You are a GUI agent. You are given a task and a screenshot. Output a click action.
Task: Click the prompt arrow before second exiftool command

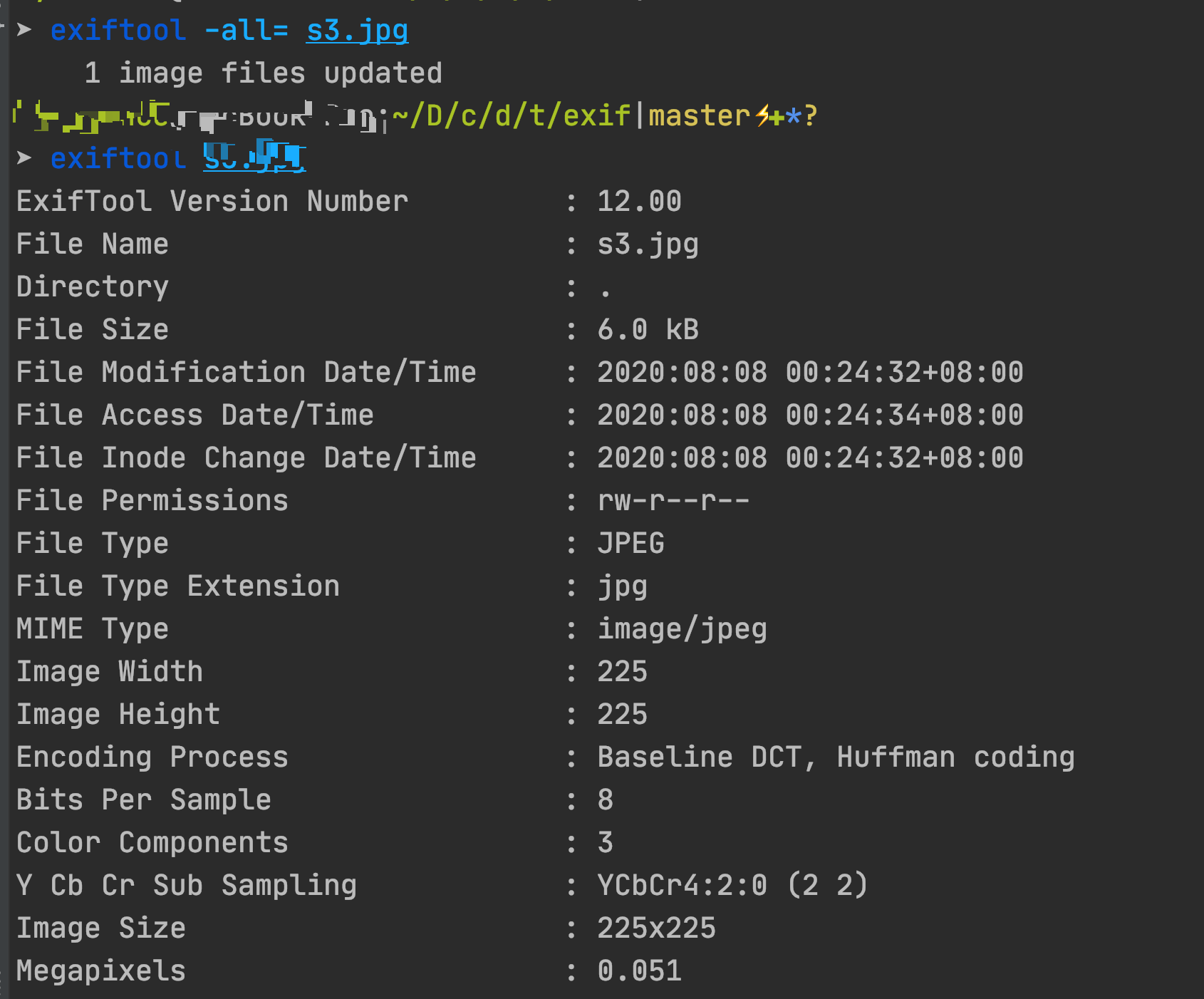pyautogui.click(x=24, y=158)
